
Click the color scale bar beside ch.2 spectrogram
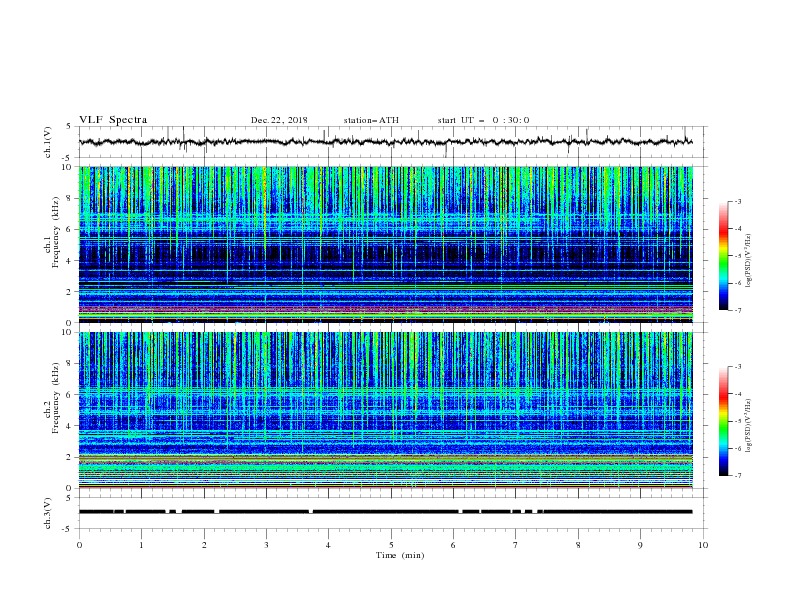[x=723, y=421]
